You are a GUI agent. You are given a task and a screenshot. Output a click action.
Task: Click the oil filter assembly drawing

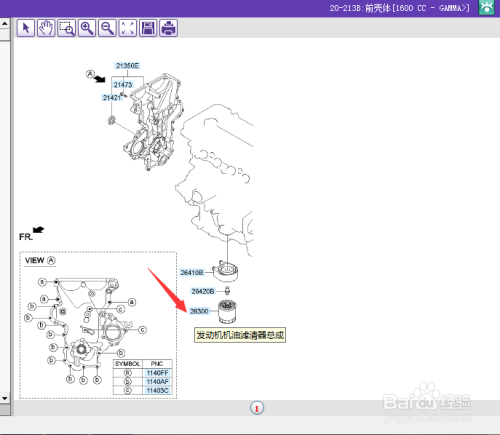tap(227, 312)
